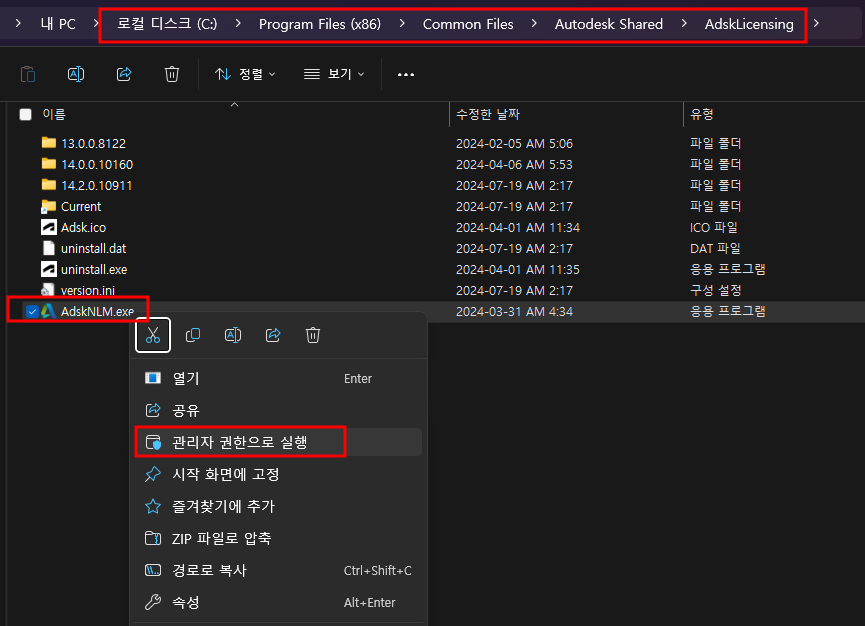This screenshot has height=626, width=865.
Task: Toggle the select-all checkbox above the file list
Action: (x=25, y=113)
